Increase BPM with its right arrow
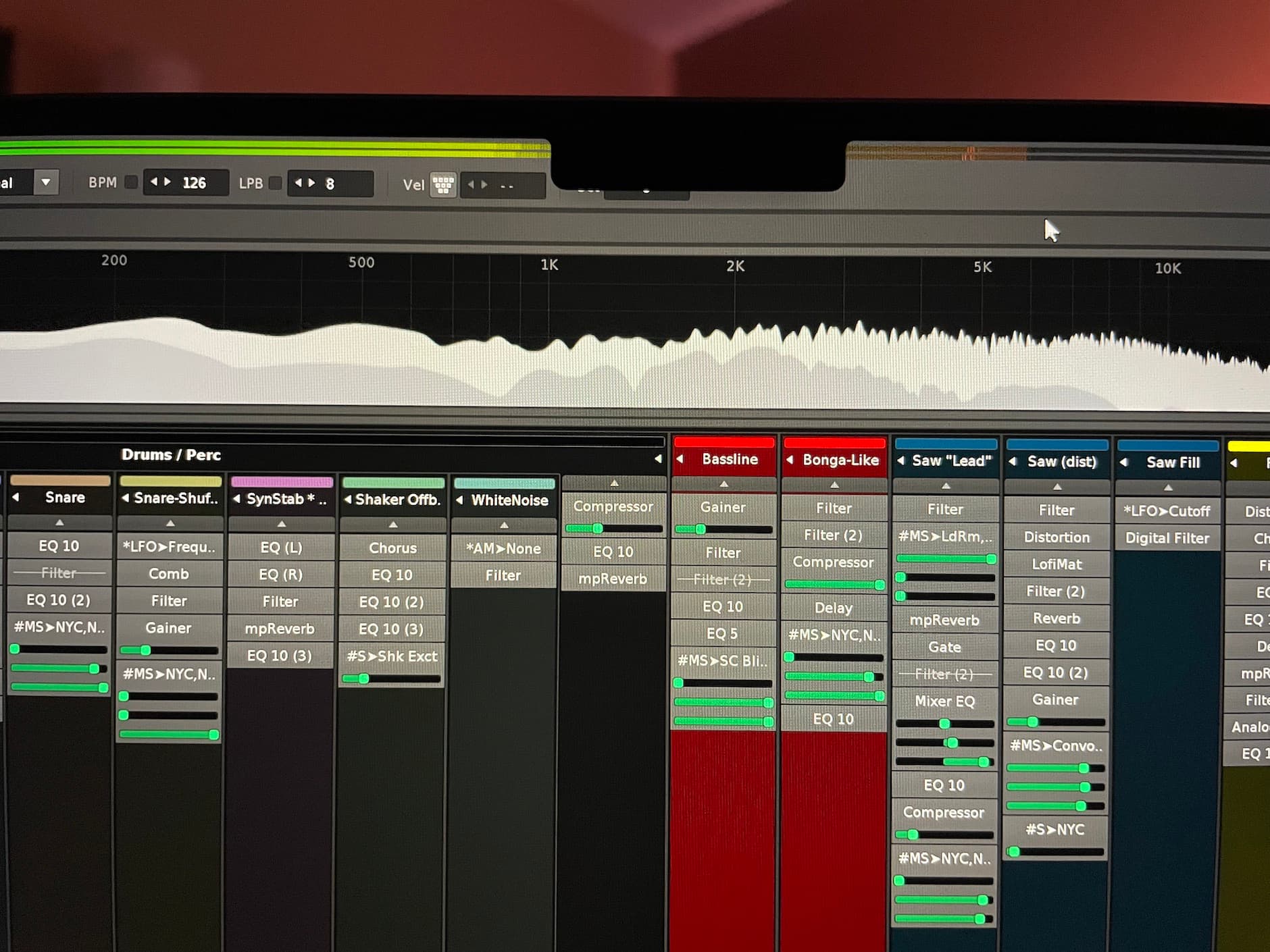 click(167, 182)
